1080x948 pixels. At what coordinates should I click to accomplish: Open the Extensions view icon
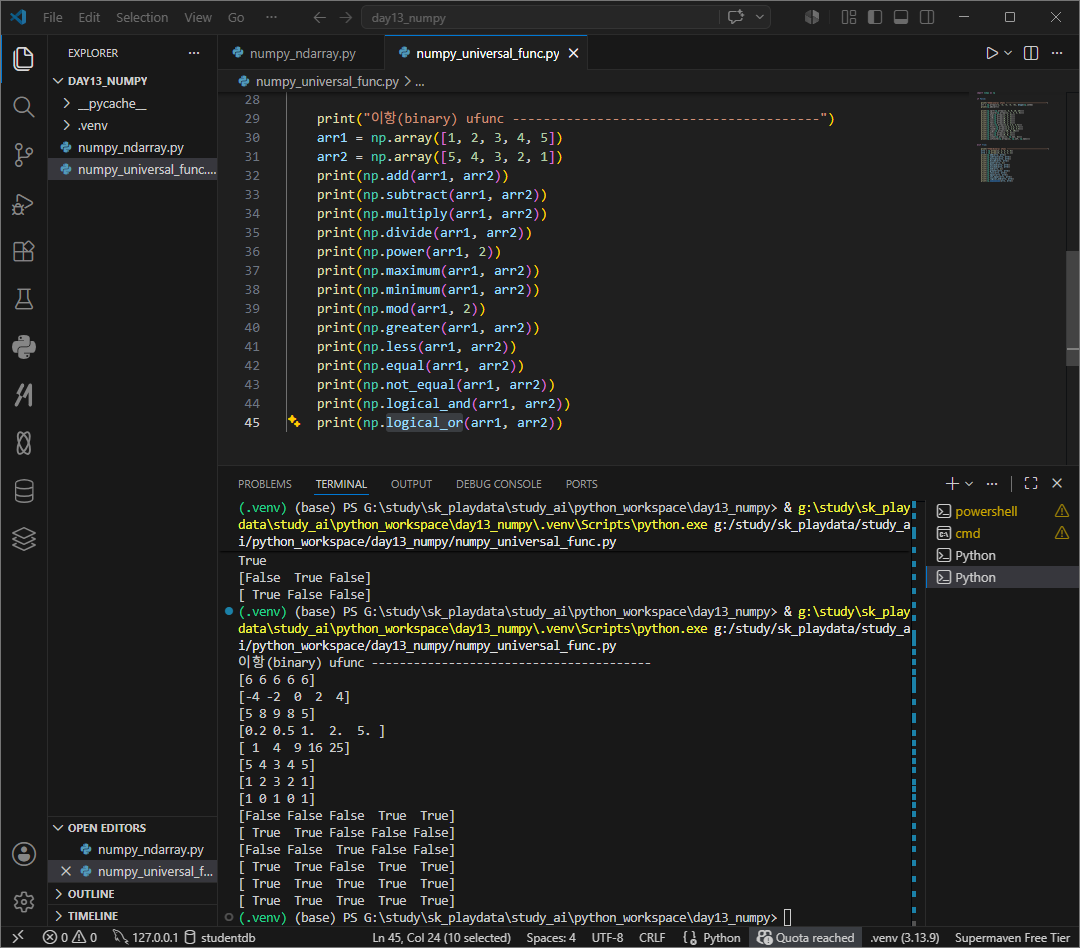click(23, 251)
